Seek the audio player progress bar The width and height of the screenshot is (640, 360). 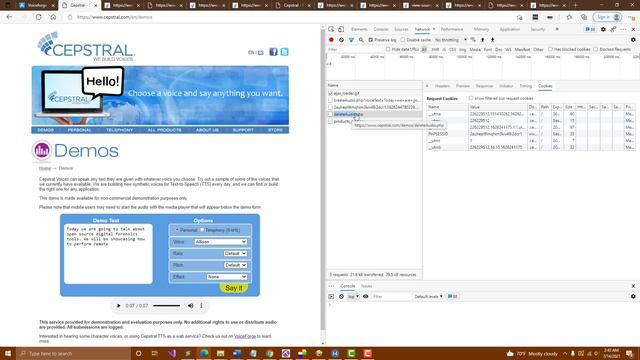pyautogui.click(x=167, y=306)
